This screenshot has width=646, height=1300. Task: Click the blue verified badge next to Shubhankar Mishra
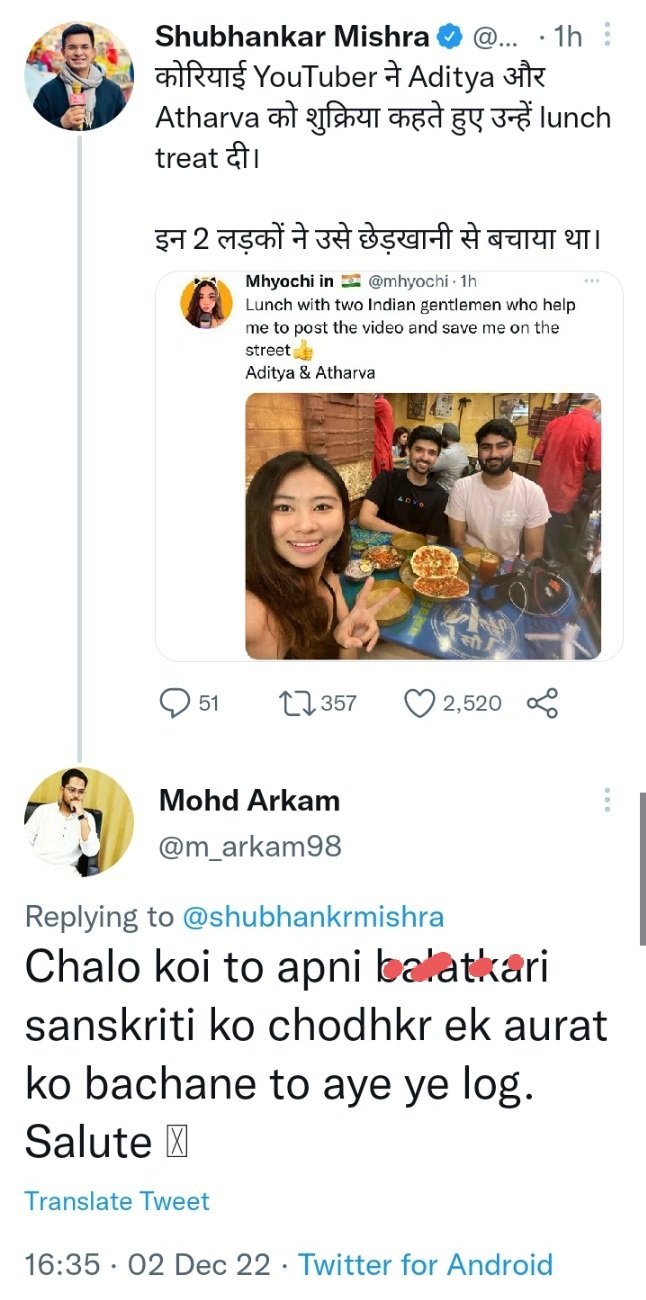click(451, 37)
